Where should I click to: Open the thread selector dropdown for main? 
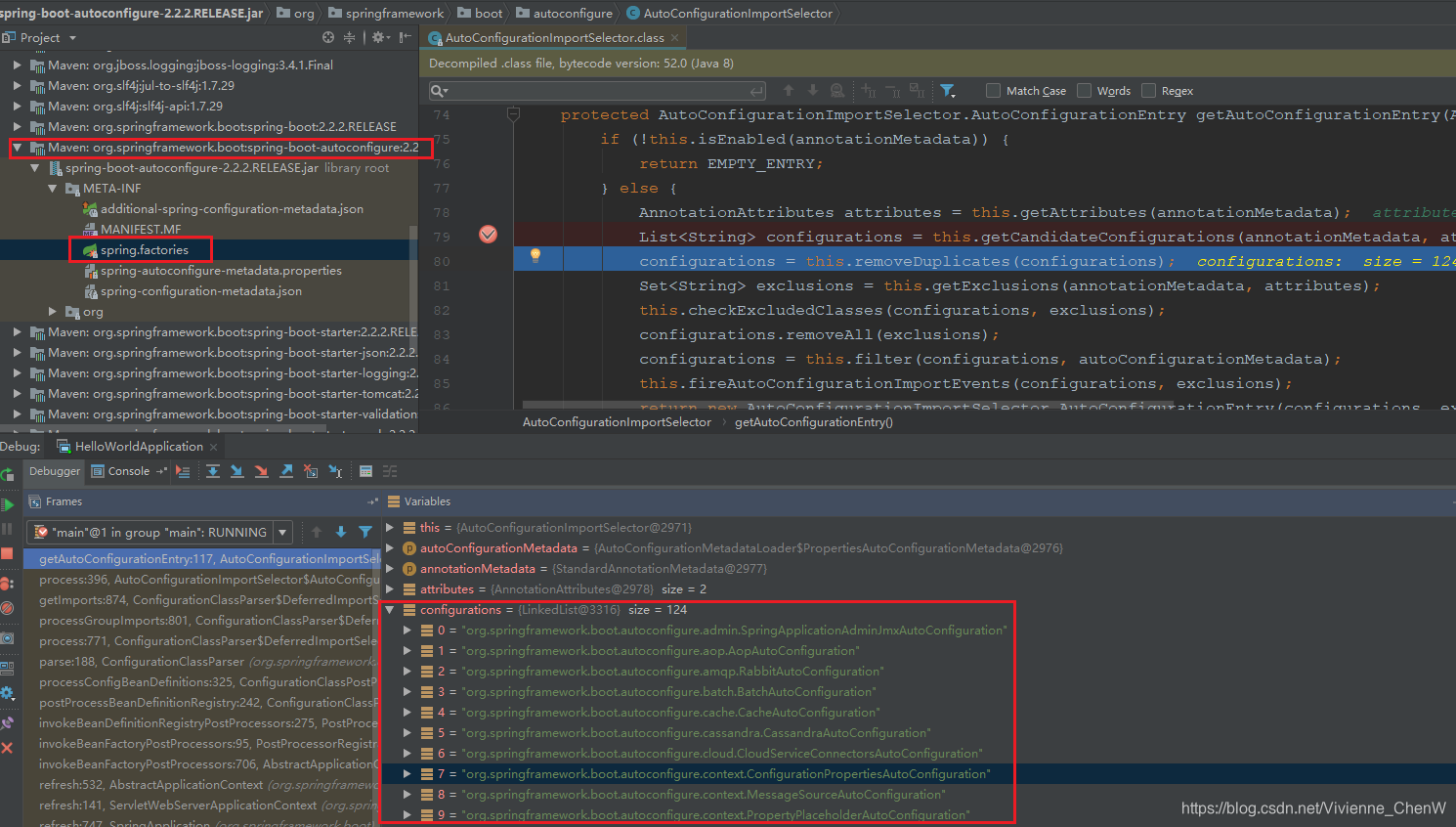click(282, 533)
